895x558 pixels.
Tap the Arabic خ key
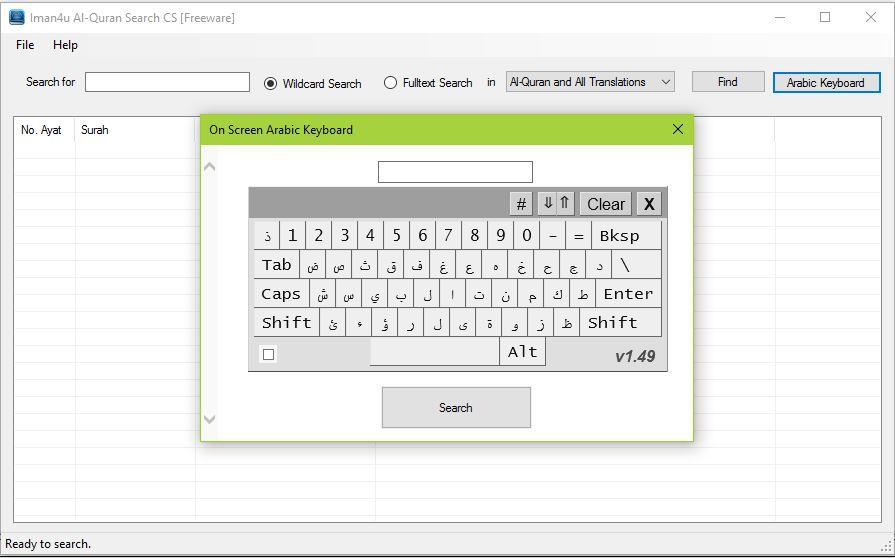coord(521,265)
